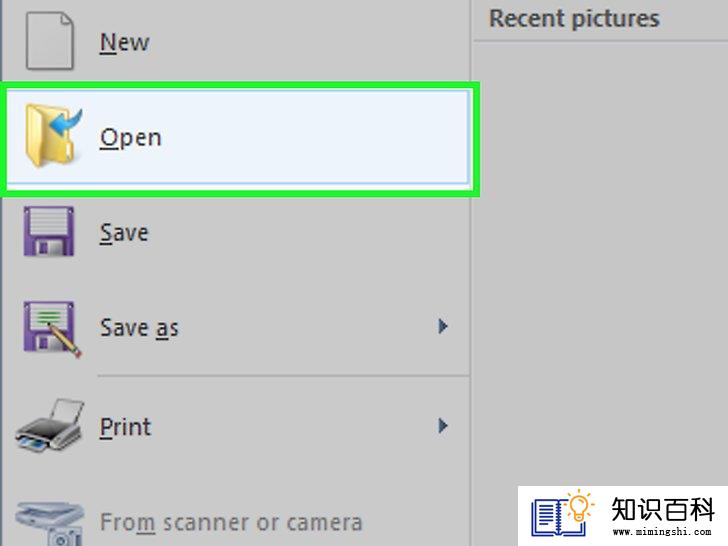Select the Open menu item label
Image resolution: width=728 pixels, height=546 pixels.
[x=130, y=138]
